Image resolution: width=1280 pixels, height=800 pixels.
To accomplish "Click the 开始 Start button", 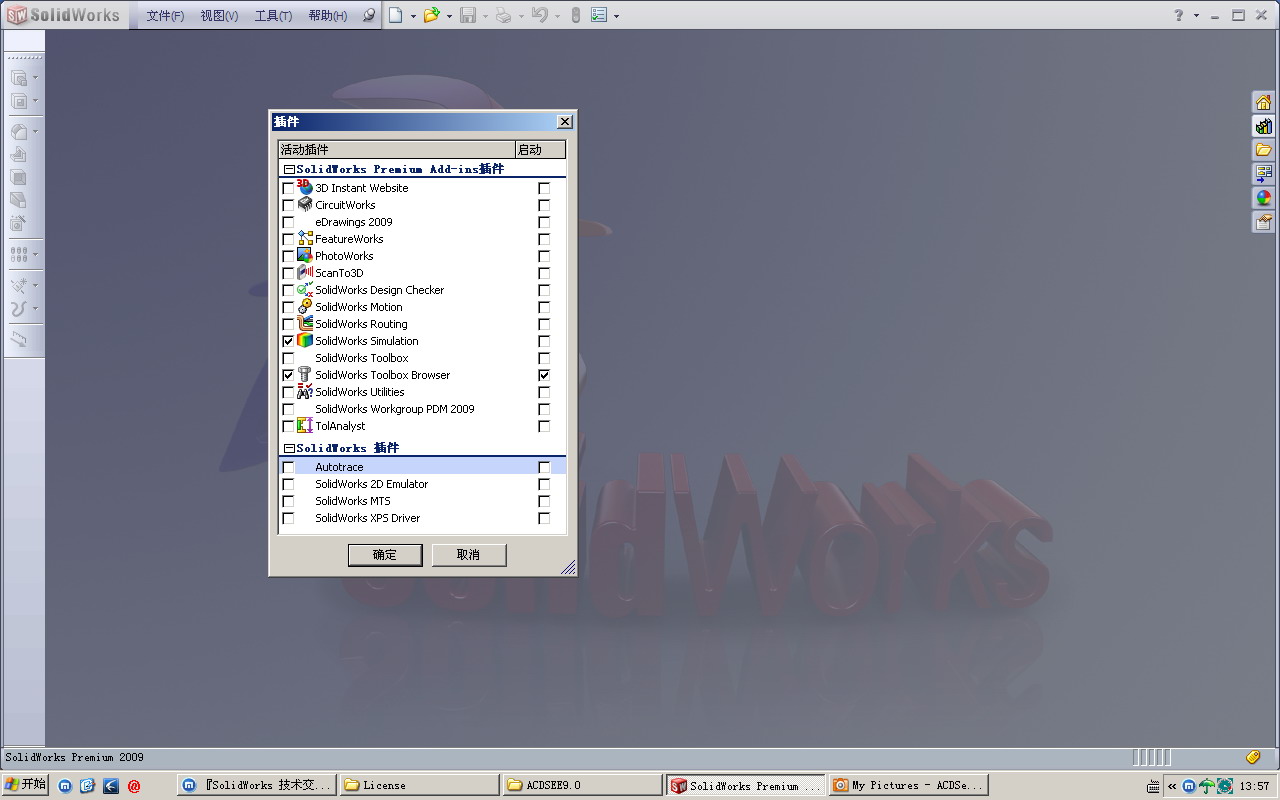I will 25,785.
